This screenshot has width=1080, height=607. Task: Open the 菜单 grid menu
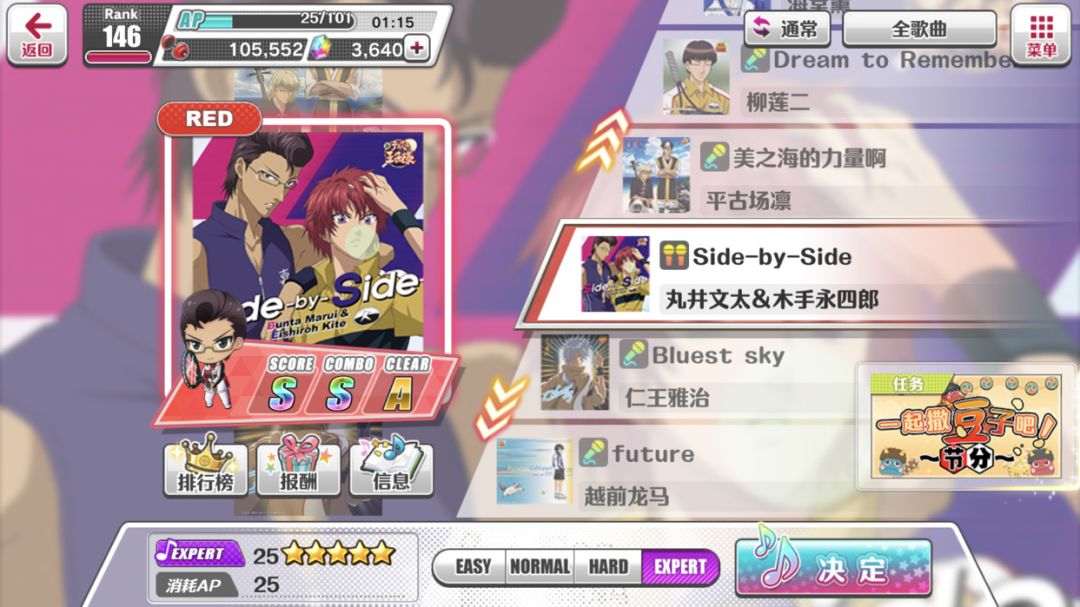pyautogui.click(x=1041, y=35)
